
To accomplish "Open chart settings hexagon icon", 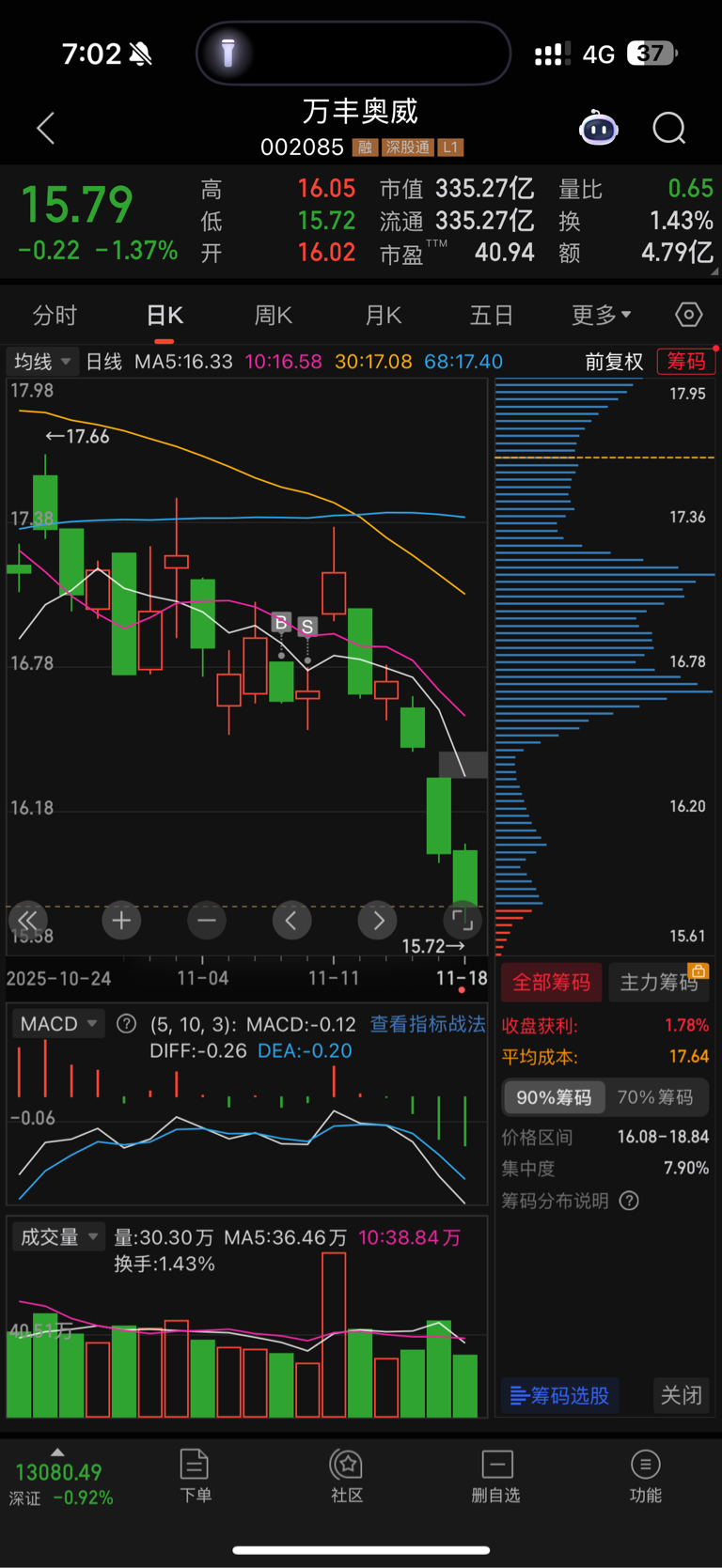I will click(689, 315).
